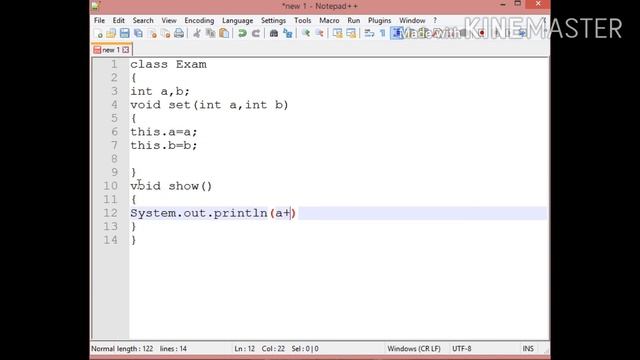Open the Tools menu
The image size is (640, 360).
[302, 20]
